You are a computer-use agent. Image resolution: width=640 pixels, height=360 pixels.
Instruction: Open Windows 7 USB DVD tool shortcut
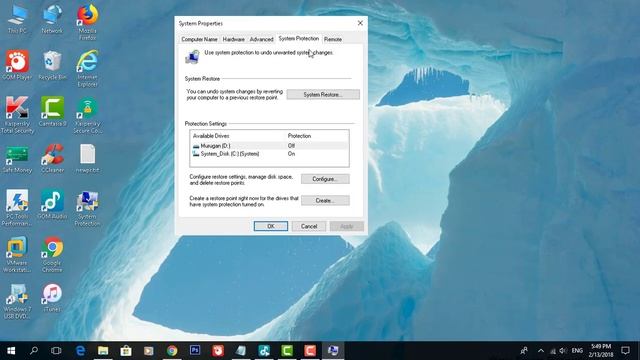pos(17,301)
